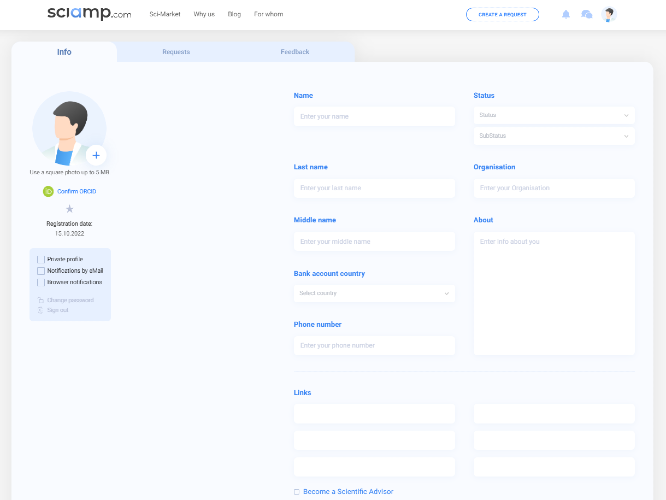Focus the Enter your phone number field
Screen dimensions: 666x500
tap(374, 345)
